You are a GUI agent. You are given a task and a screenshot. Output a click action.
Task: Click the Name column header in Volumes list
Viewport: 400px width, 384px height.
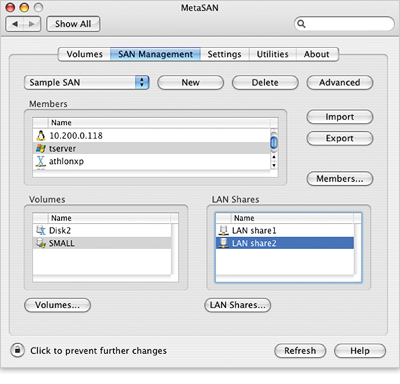[109, 218]
